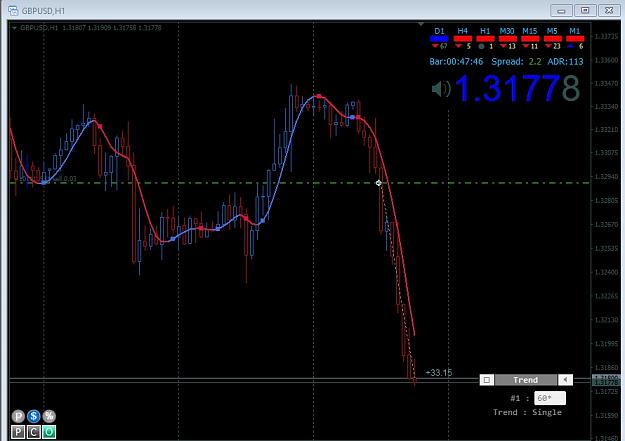The width and height of the screenshot is (625, 441).
Task: Click the round P pips button
Action: (x=18, y=416)
